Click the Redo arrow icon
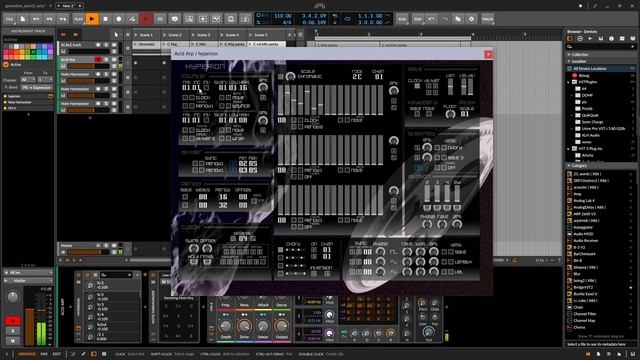640x360 pixels. (x=444, y=19)
